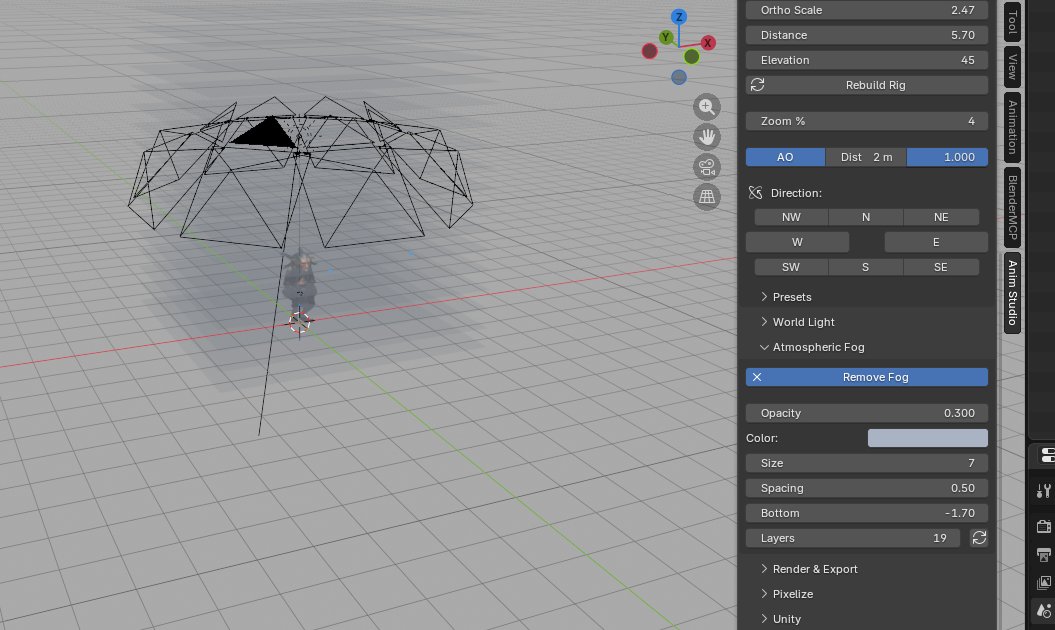Open Render properties camera tab
The height and width of the screenshot is (630, 1055).
point(1044,526)
